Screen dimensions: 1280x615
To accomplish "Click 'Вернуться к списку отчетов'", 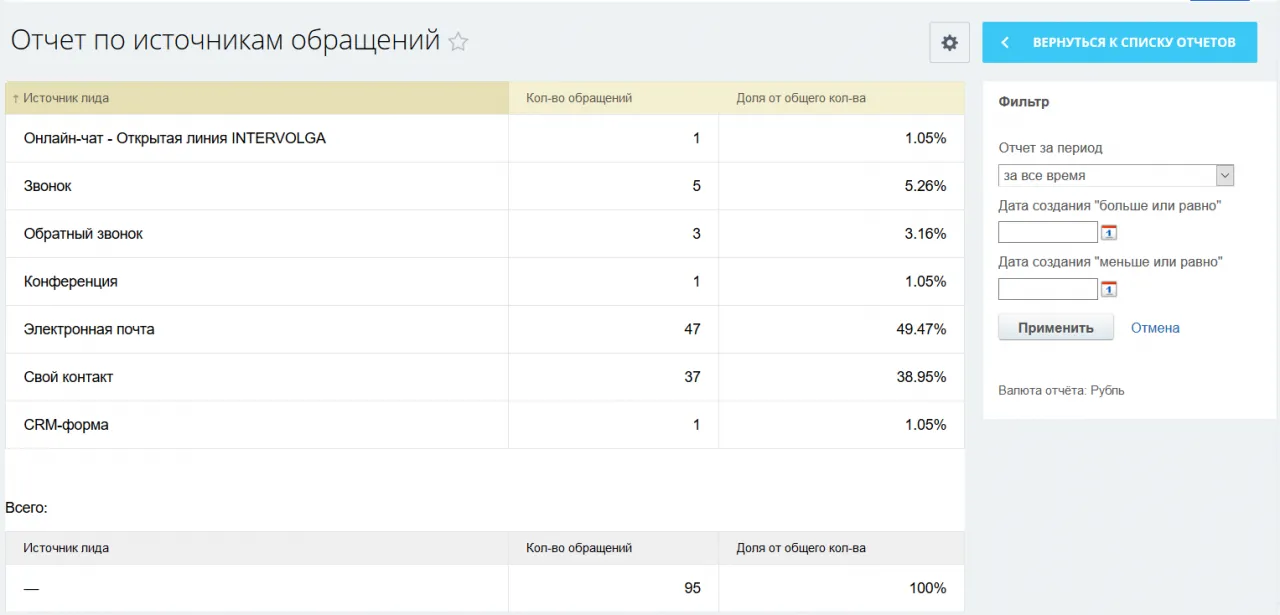I will click(1128, 42).
